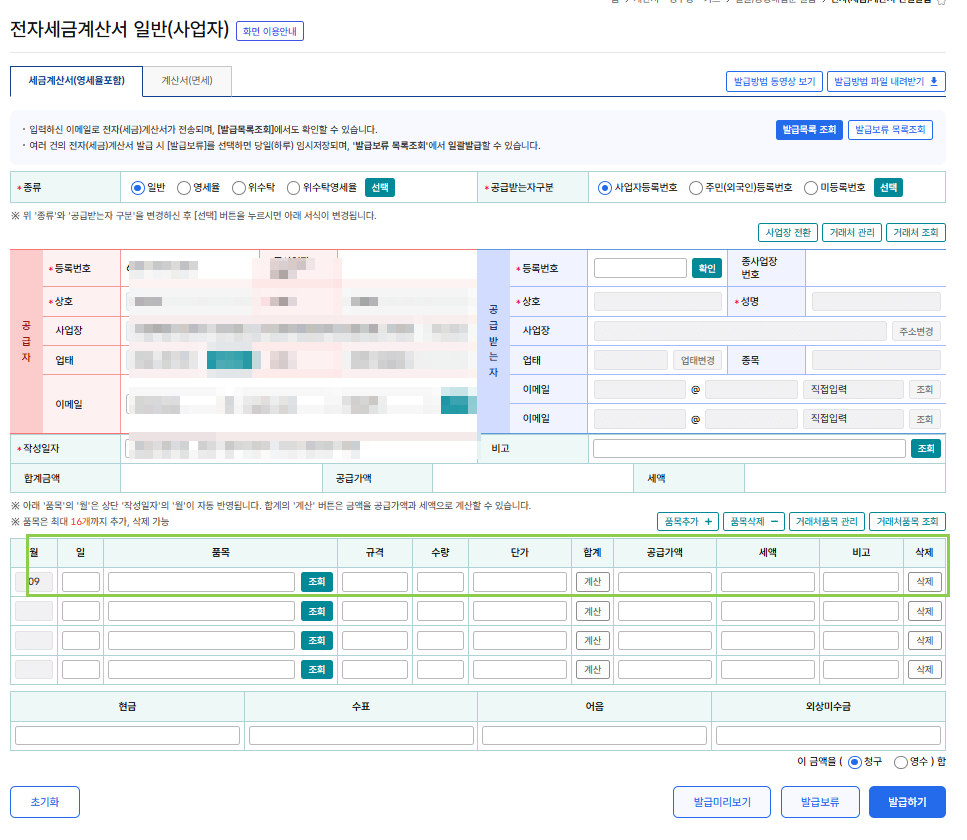Click 발급미리보기 preview button
The image size is (967, 840).
tap(722, 802)
